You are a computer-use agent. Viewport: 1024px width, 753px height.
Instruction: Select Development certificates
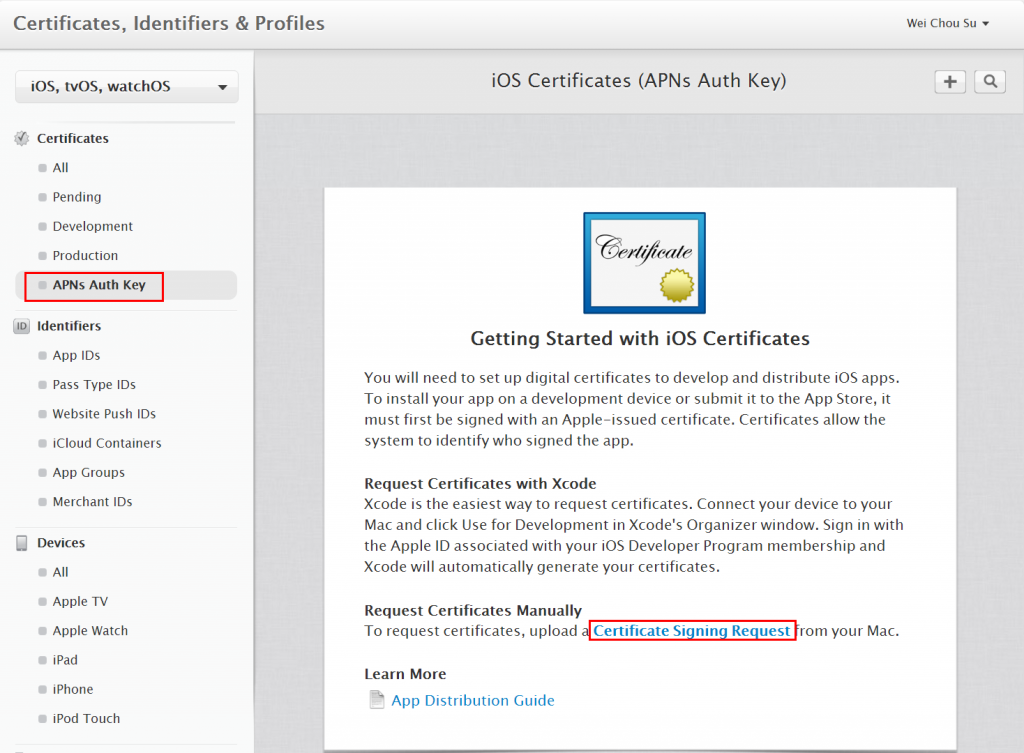92,226
